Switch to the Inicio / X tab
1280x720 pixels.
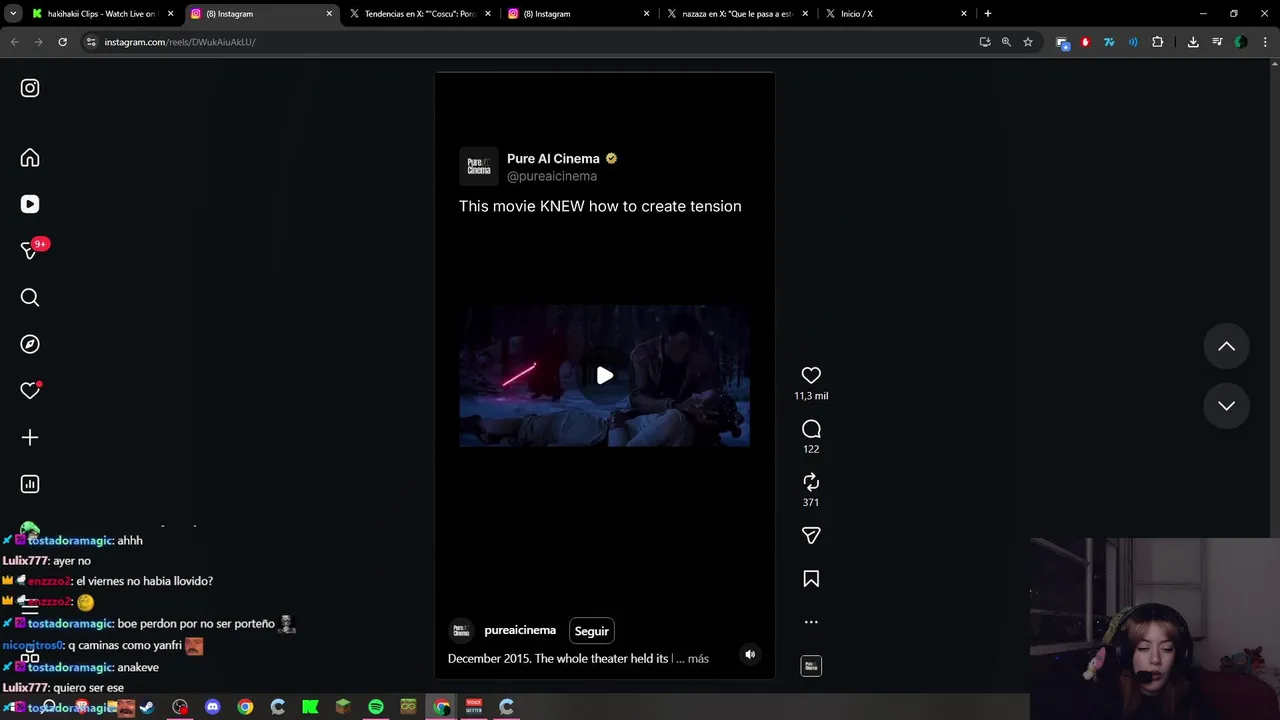[x=895, y=14]
